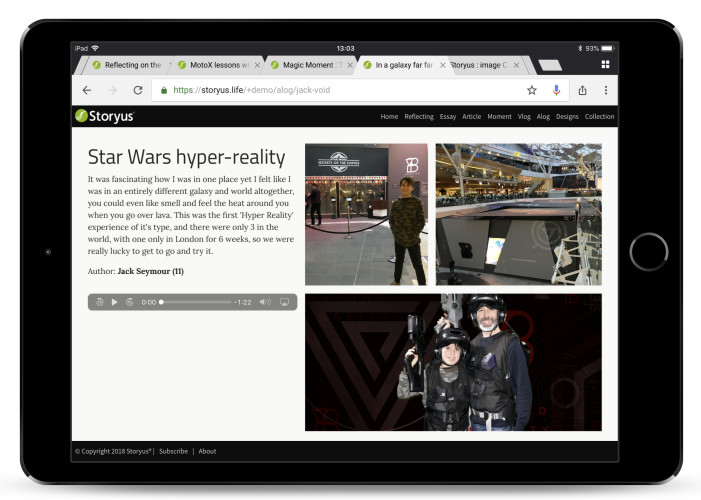The height and width of the screenshot is (500, 701).
Task: Open photo of shopping centre atrium
Action: click(x=519, y=214)
